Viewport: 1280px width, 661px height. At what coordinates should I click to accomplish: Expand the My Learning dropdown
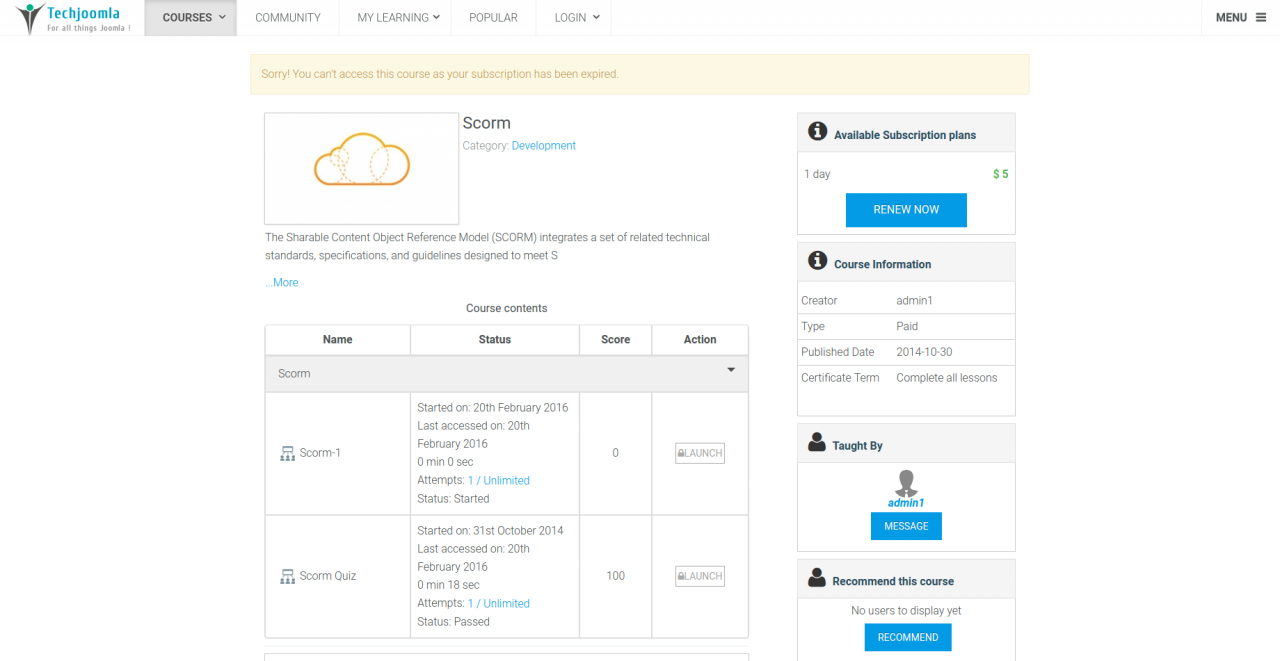[x=398, y=18]
